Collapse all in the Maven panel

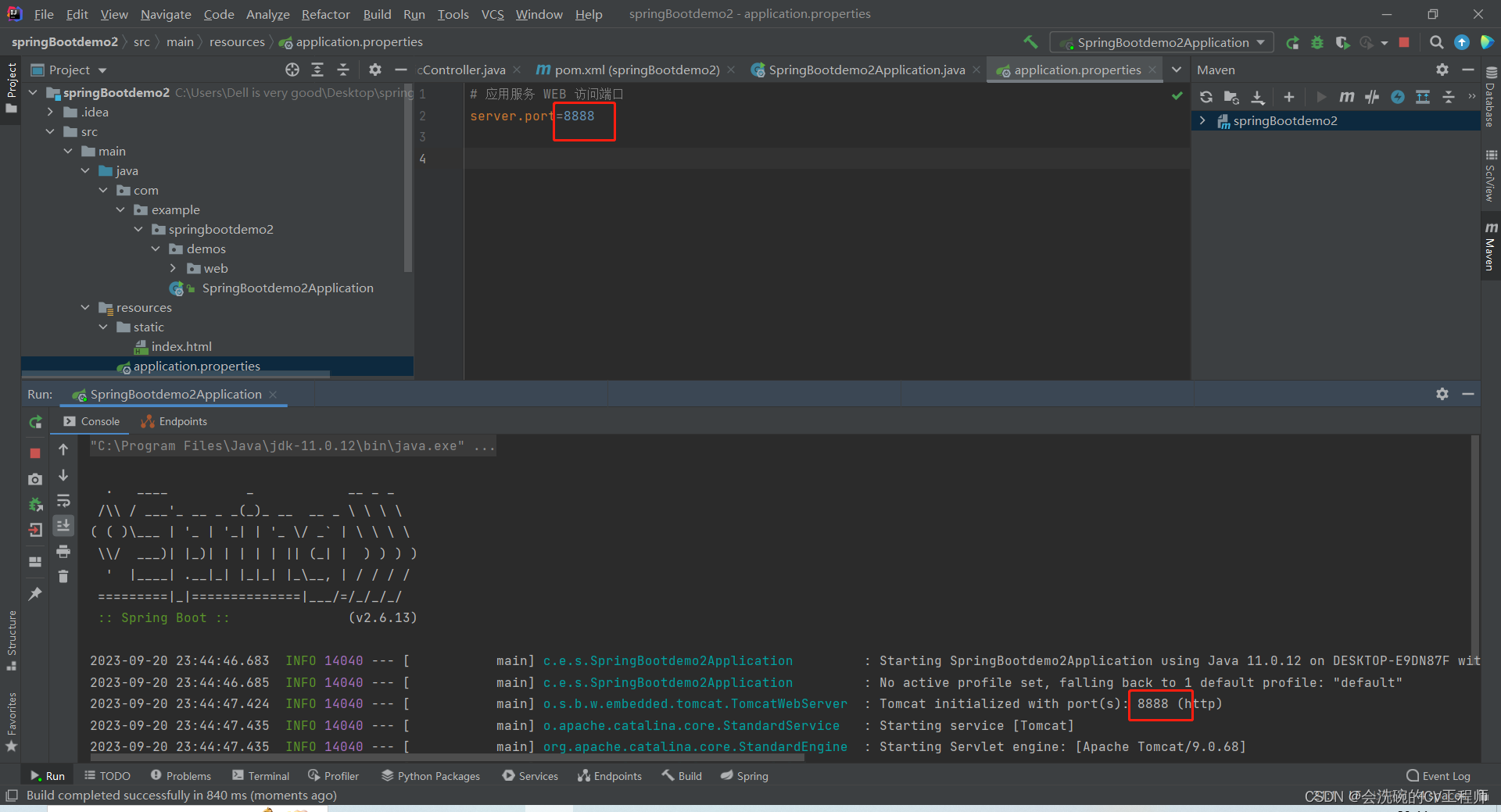click(1449, 97)
